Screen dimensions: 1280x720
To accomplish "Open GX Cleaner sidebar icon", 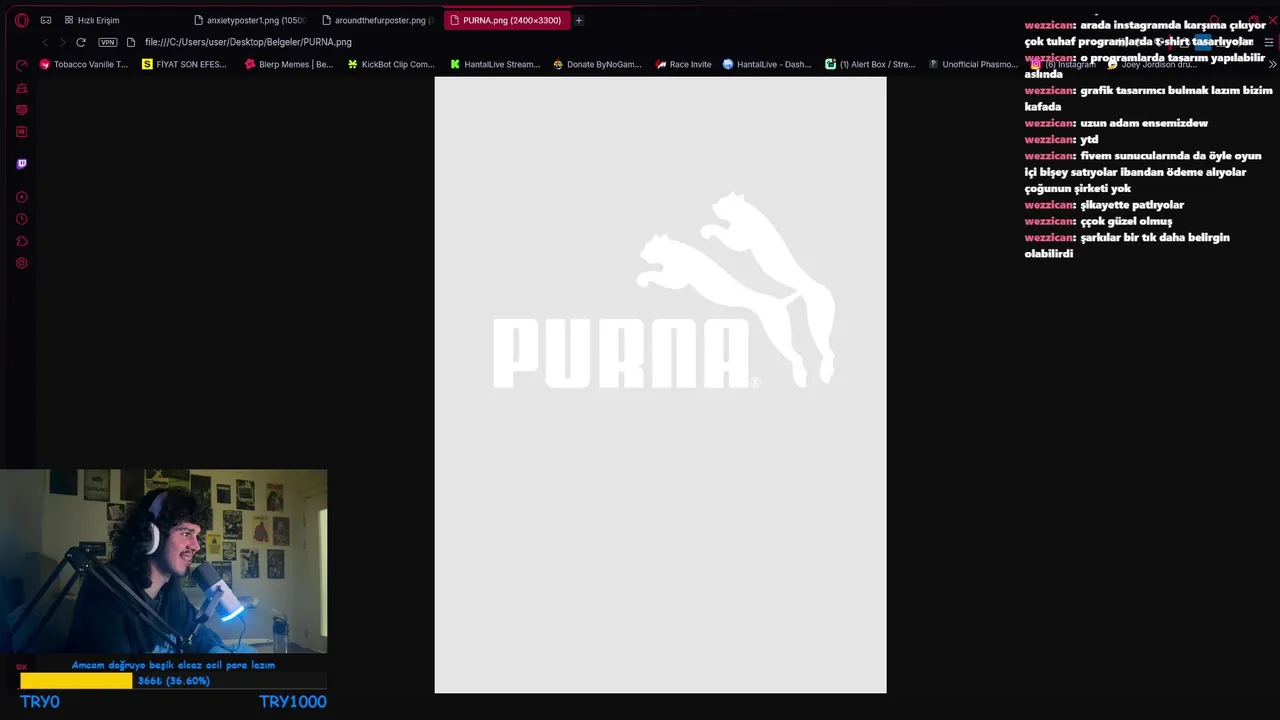I will pos(22,88).
